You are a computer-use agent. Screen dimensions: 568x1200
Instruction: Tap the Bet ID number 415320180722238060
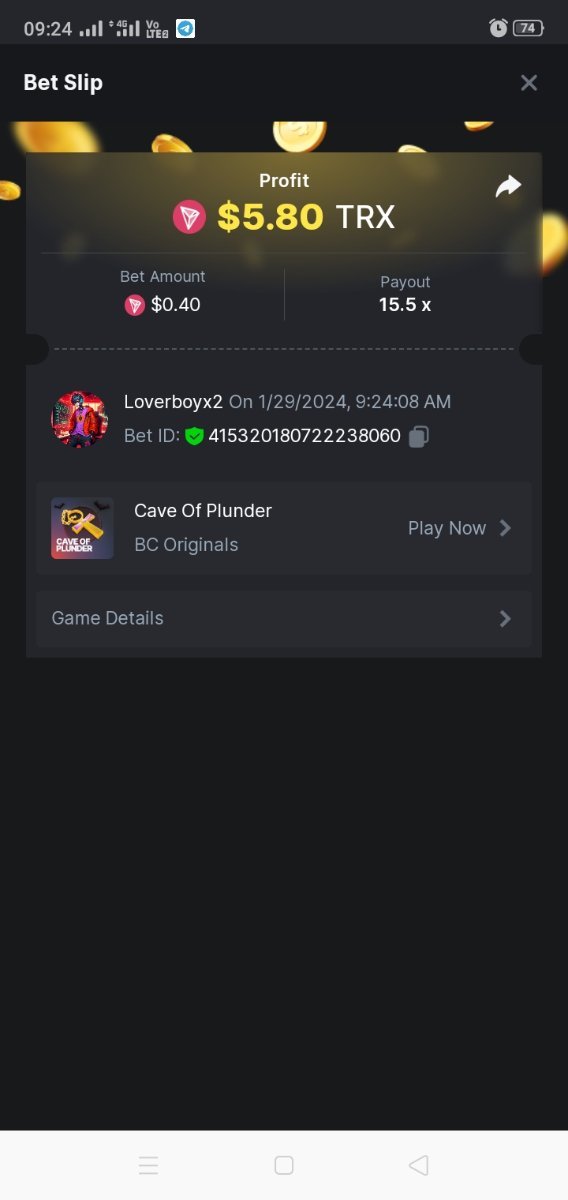(305, 436)
